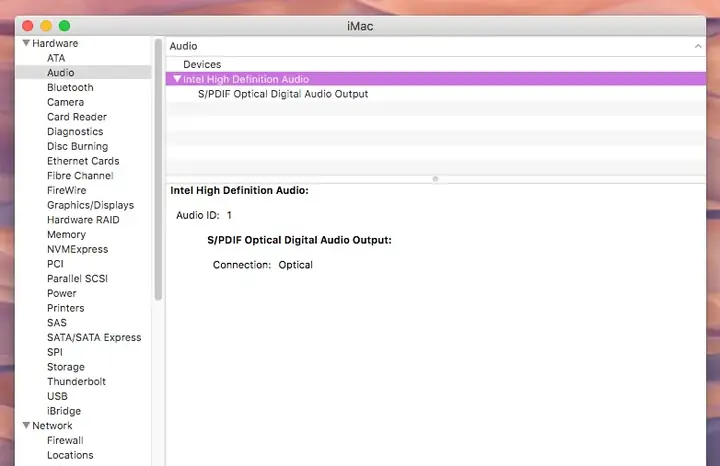The height and width of the screenshot is (466, 720).
Task: Open Disc Burning info
Action: (78, 146)
